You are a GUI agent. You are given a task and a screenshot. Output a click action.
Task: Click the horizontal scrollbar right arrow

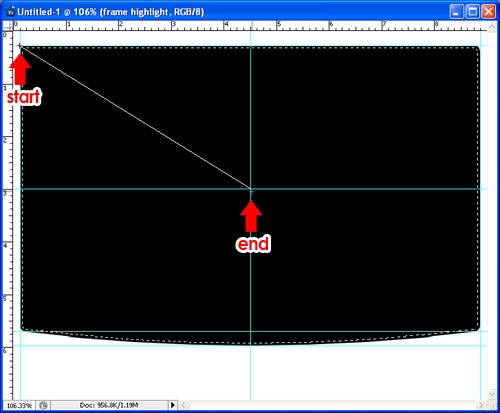(x=480, y=405)
